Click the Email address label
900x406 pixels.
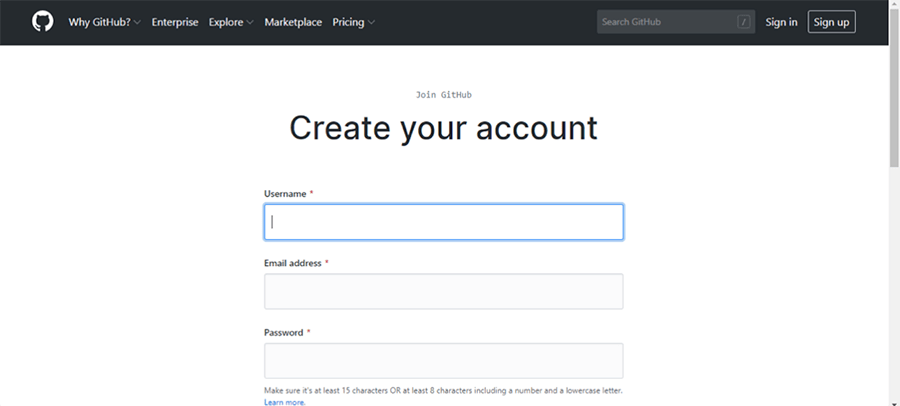tap(293, 263)
